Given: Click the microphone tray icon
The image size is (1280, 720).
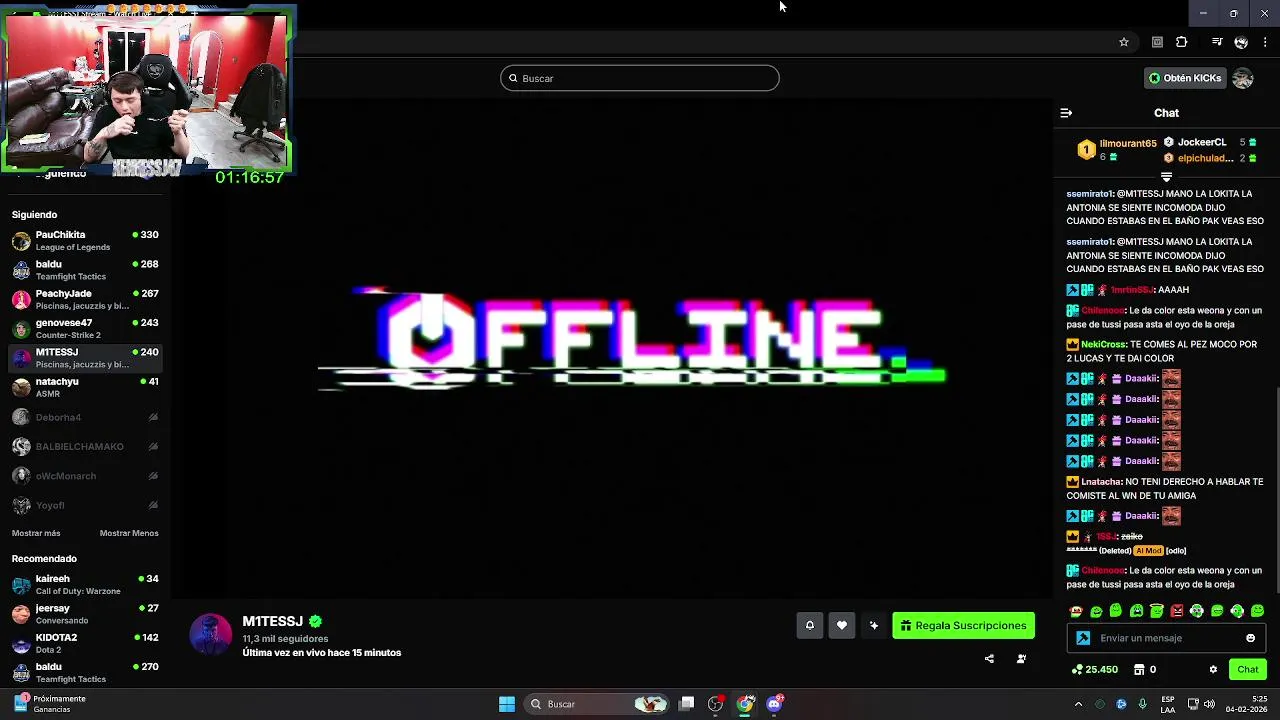Looking at the screenshot, I should coord(1142,704).
